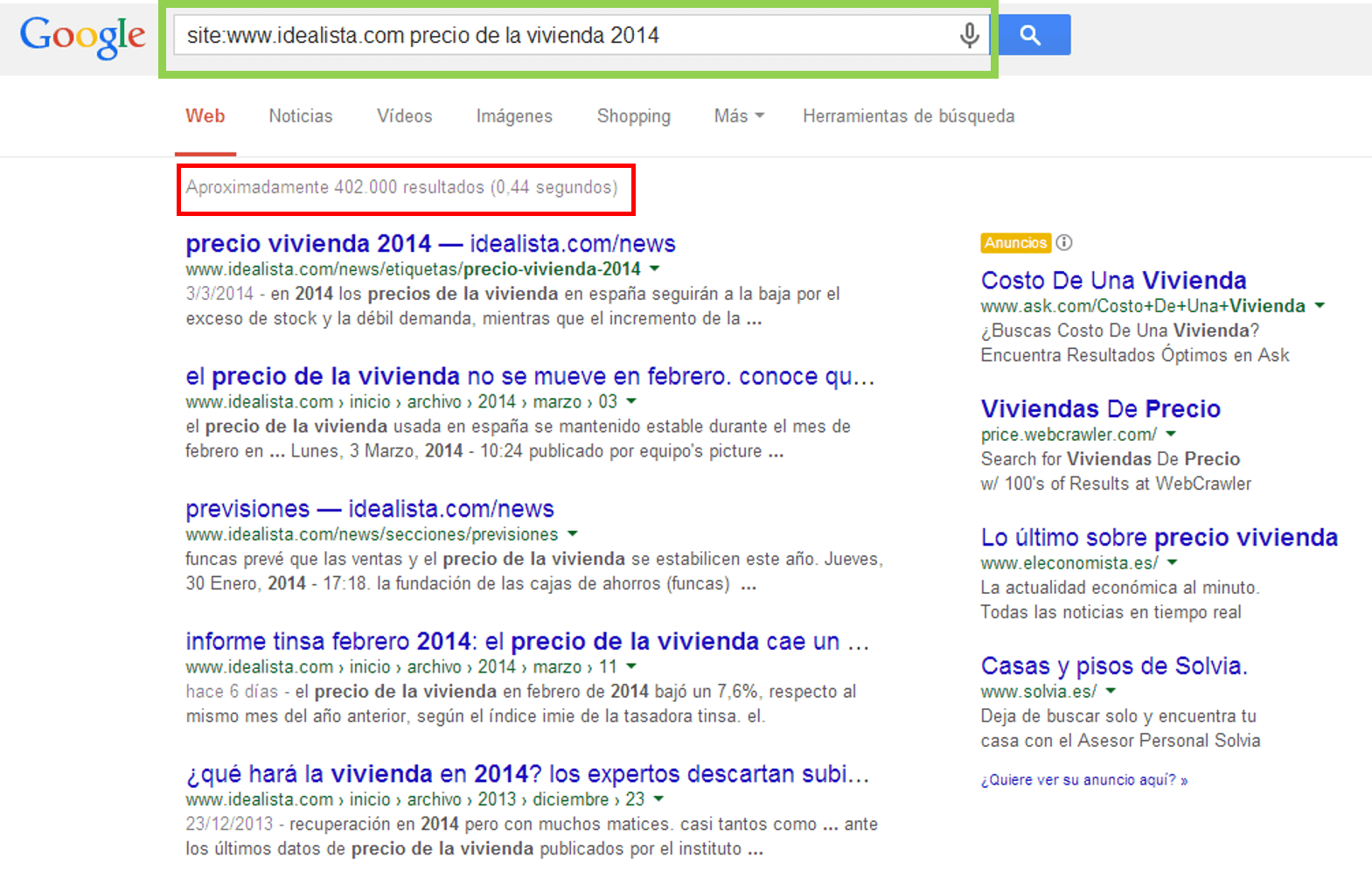
Task: Click the 'Aproximadamente 402.000 resultados' text
Action: point(401,187)
